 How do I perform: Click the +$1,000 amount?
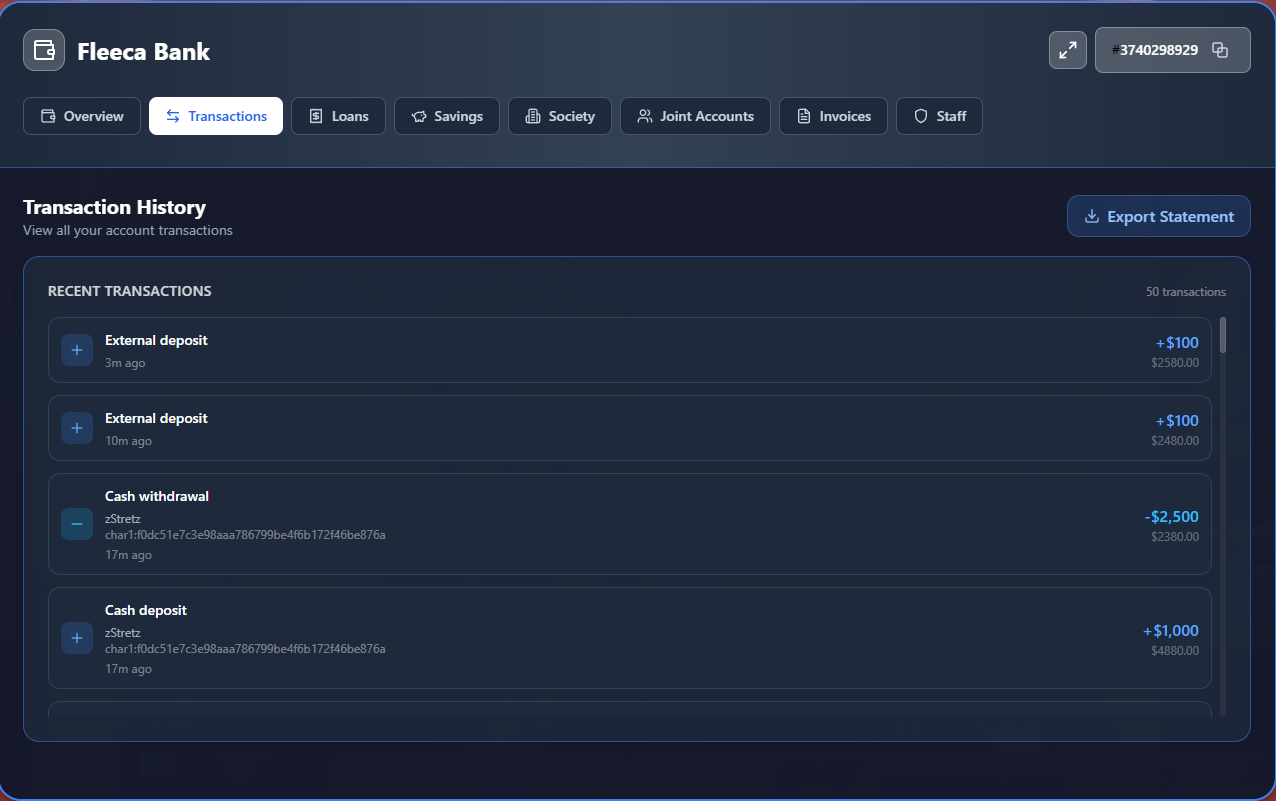[x=1171, y=631]
